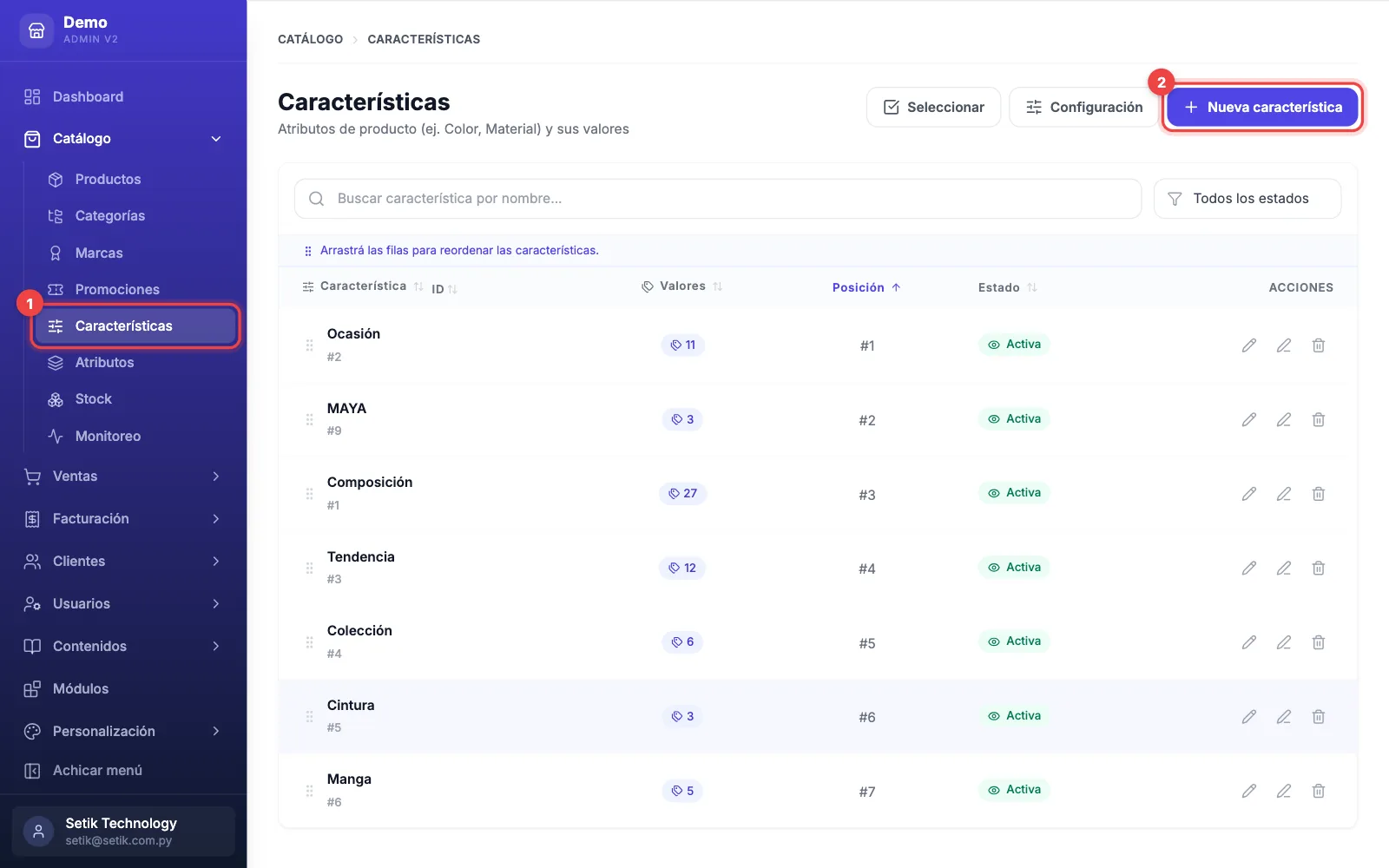Click the Buscar característica search field

718,199
